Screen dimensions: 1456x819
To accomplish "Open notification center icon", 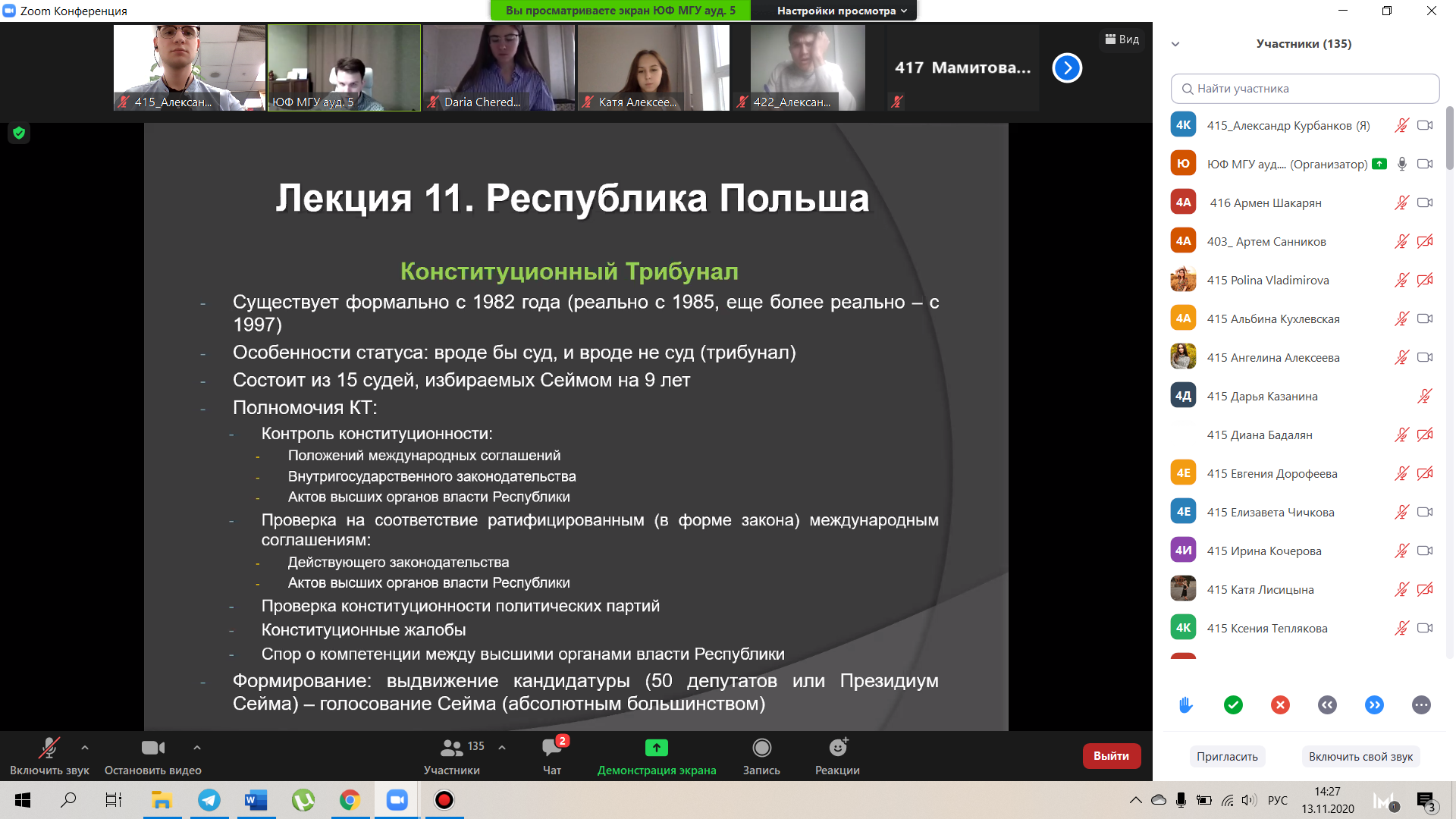I will pos(1426,802).
